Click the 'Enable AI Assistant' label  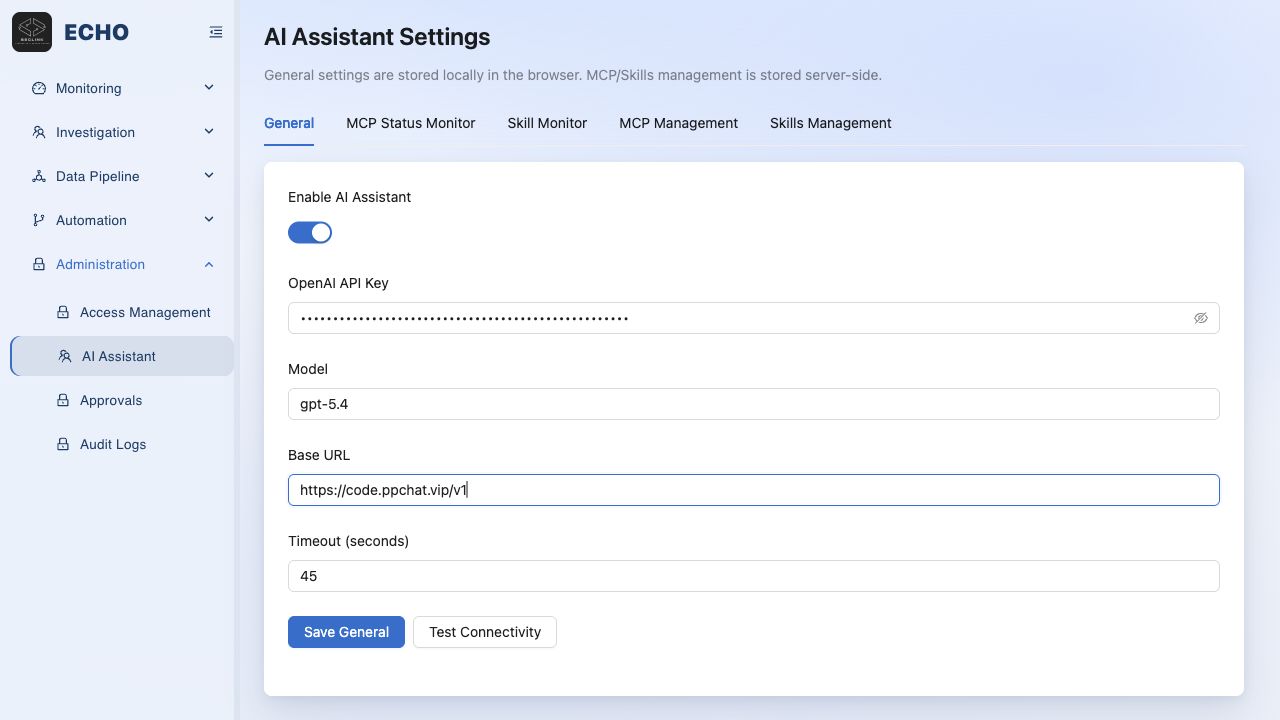(x=349, y=197)
